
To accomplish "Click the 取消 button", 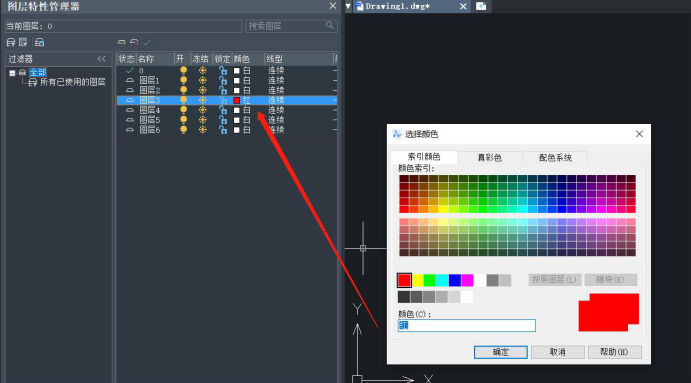I will pyautogui.click(x=557, y=352).
